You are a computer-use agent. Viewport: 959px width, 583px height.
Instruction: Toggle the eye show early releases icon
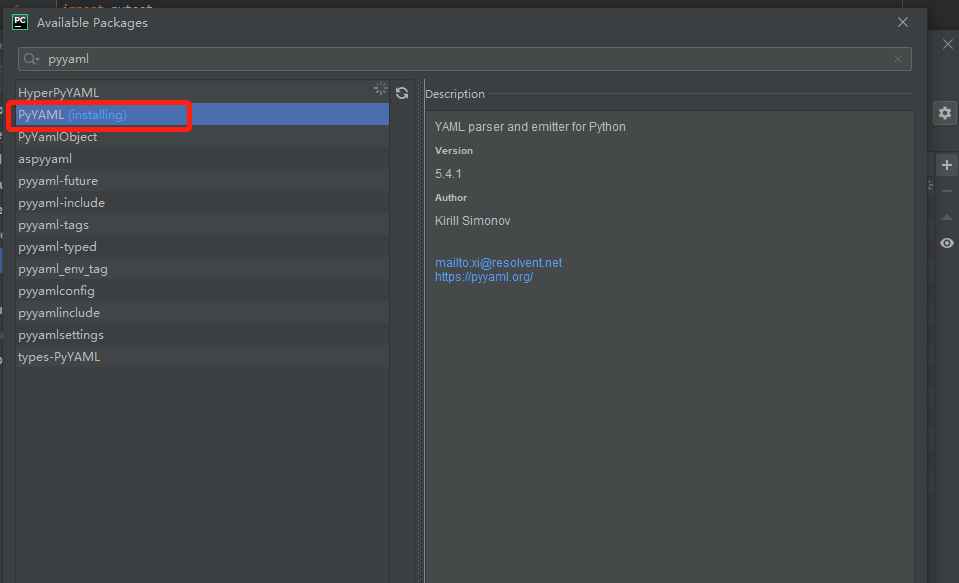(947, 243)
